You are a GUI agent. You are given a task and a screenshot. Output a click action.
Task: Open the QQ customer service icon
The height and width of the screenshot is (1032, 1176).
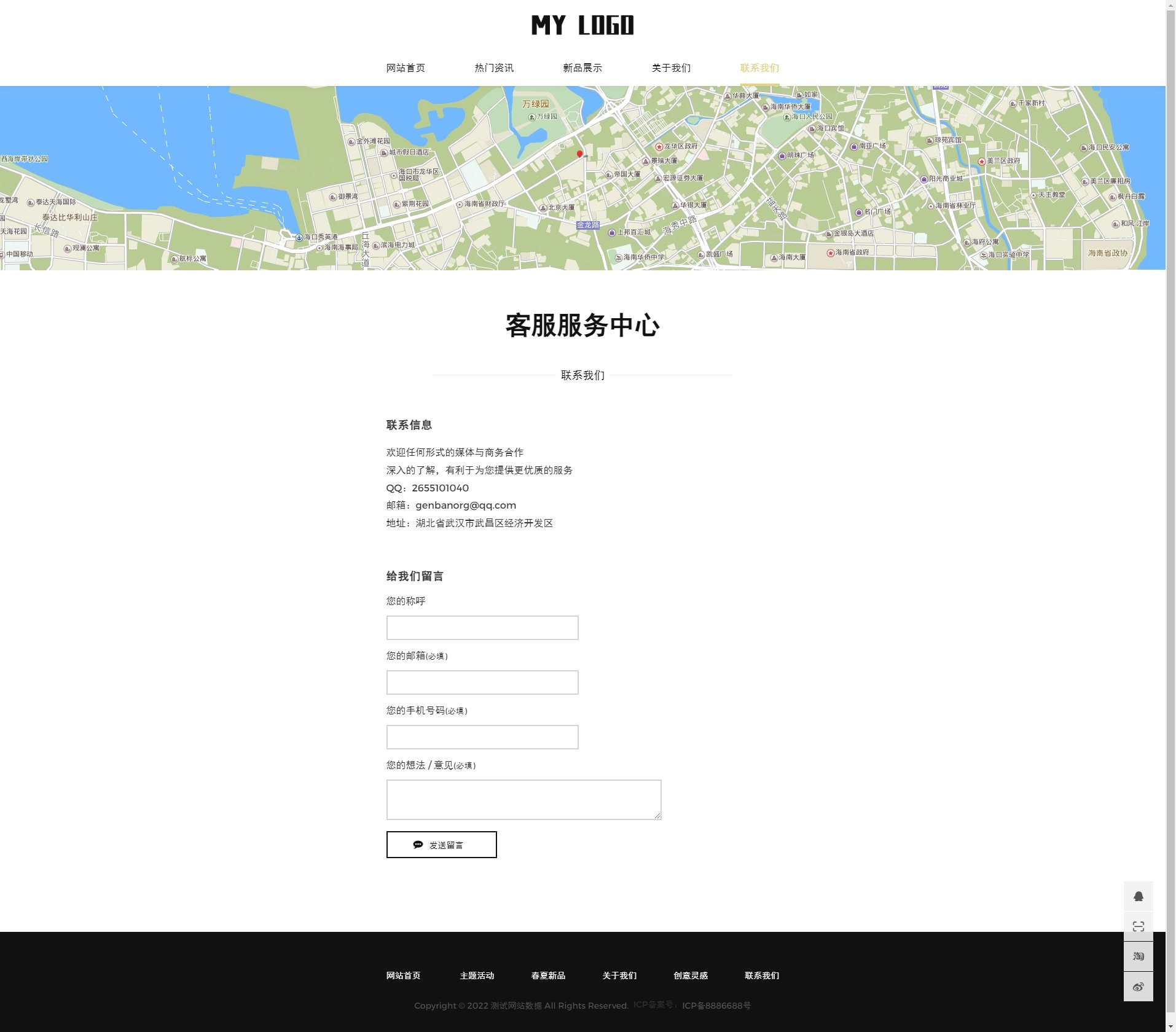click(1138, 897)
